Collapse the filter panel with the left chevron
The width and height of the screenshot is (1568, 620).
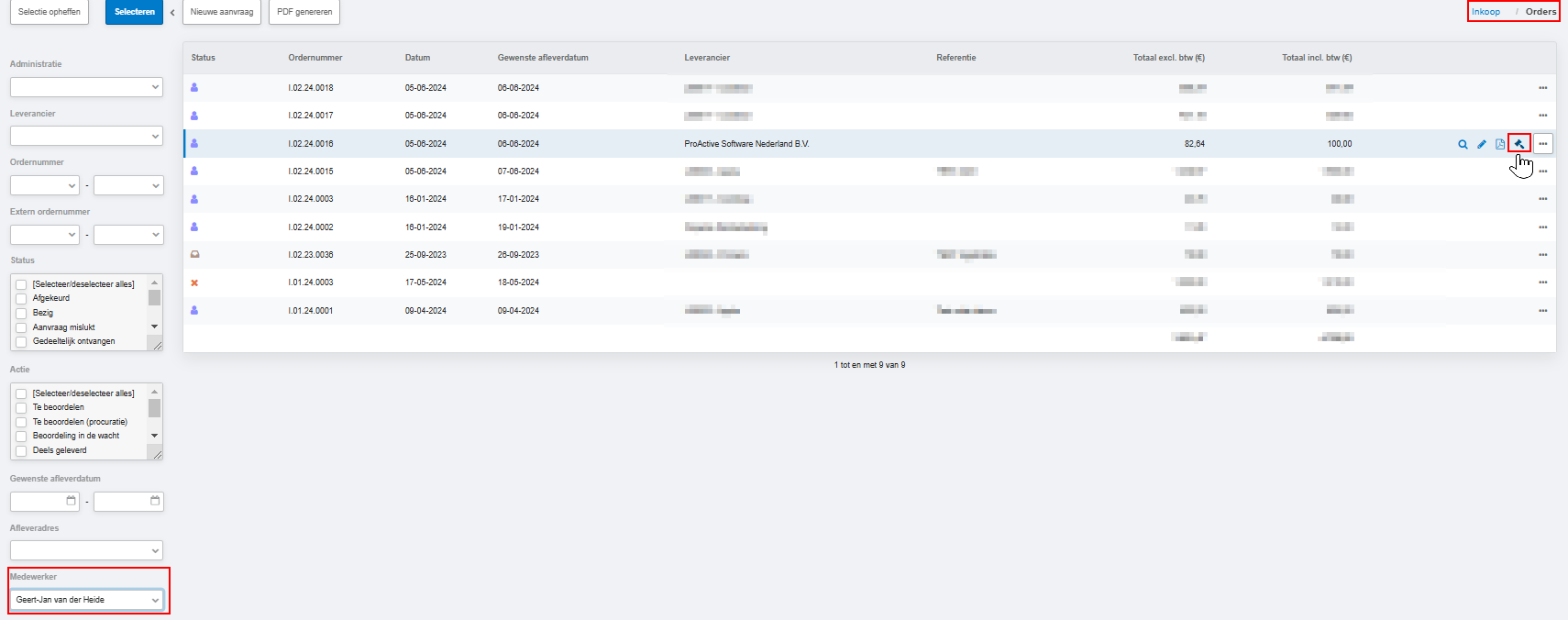coord(172,12)
